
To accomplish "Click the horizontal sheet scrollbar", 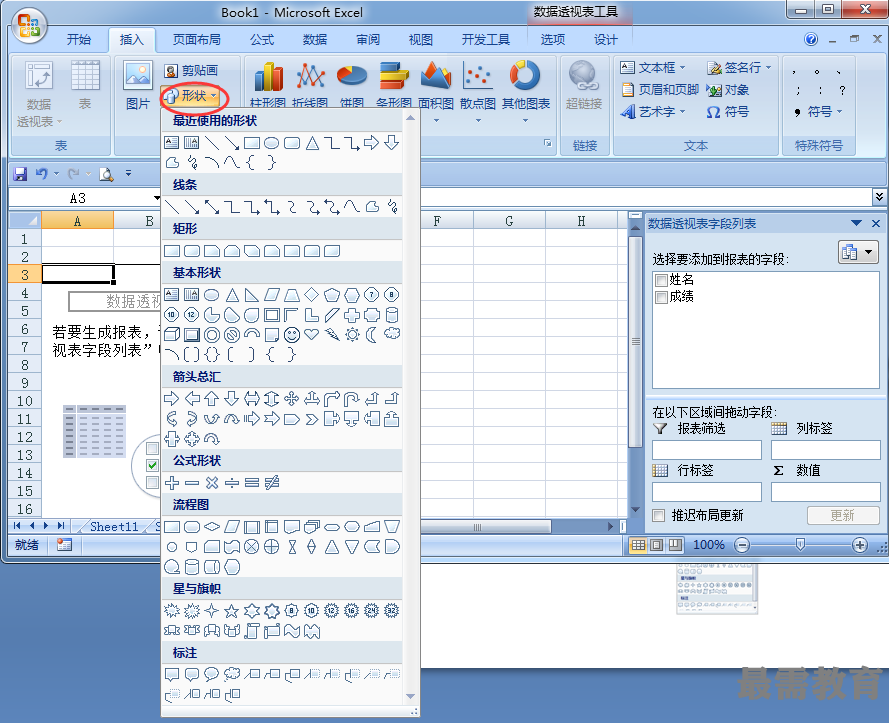I will point(486,527).
